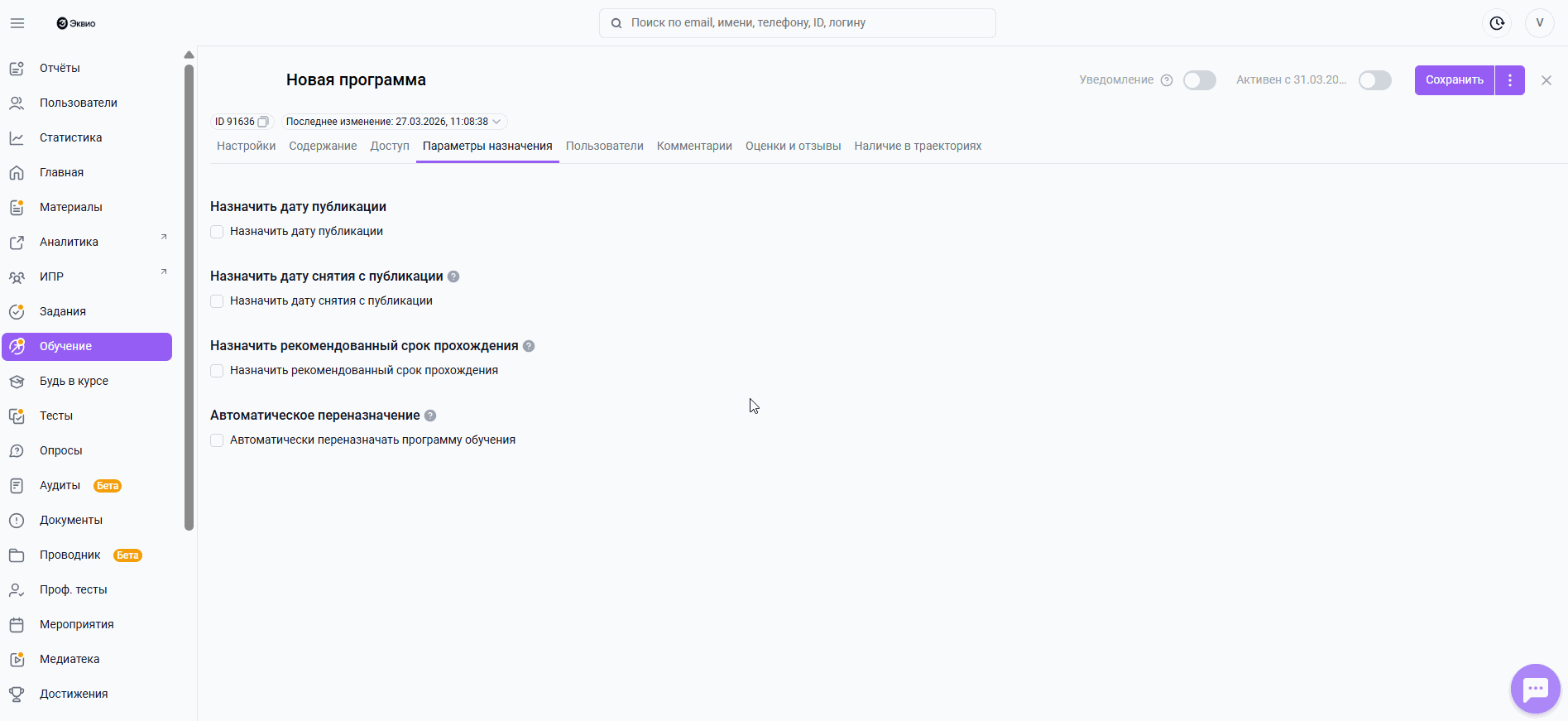Expand Последнее изменение history dropdown

tap(496, 122)
